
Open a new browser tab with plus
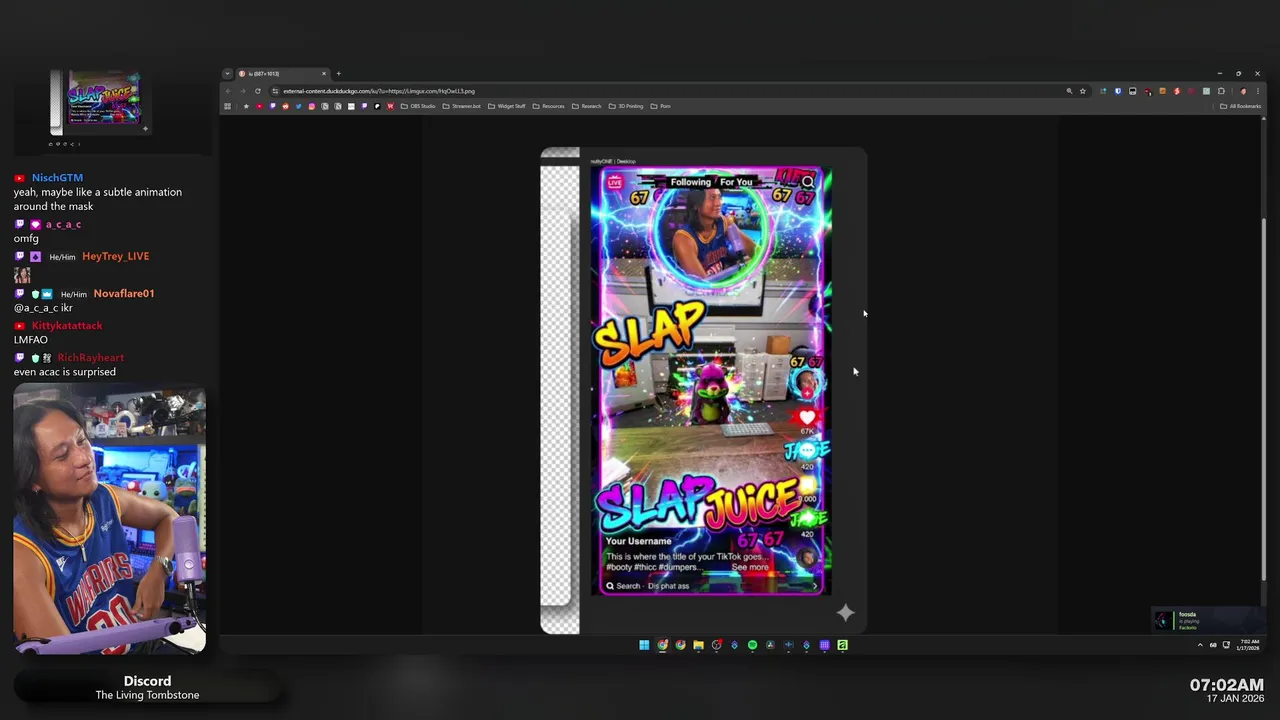click(338, 73)
